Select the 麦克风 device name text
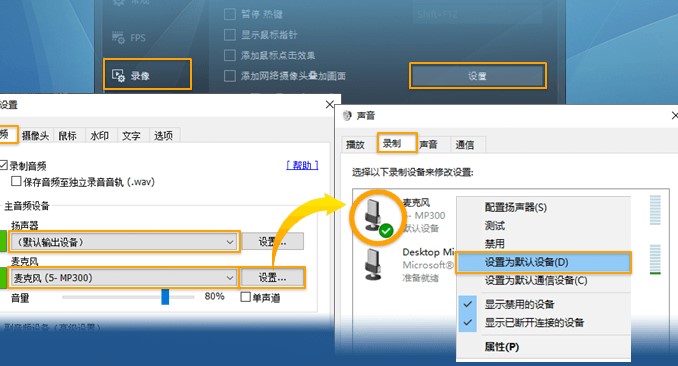 pos(416,202)
